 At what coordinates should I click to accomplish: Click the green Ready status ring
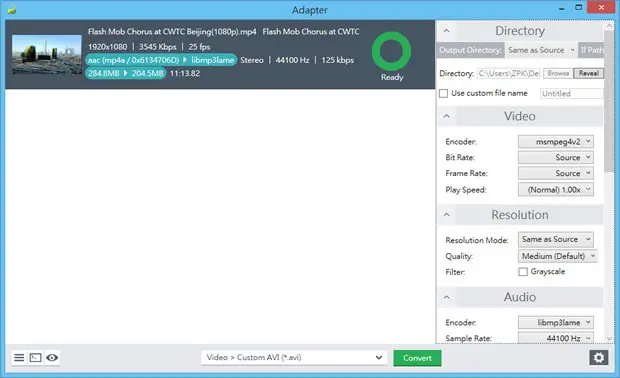(391, 51)
